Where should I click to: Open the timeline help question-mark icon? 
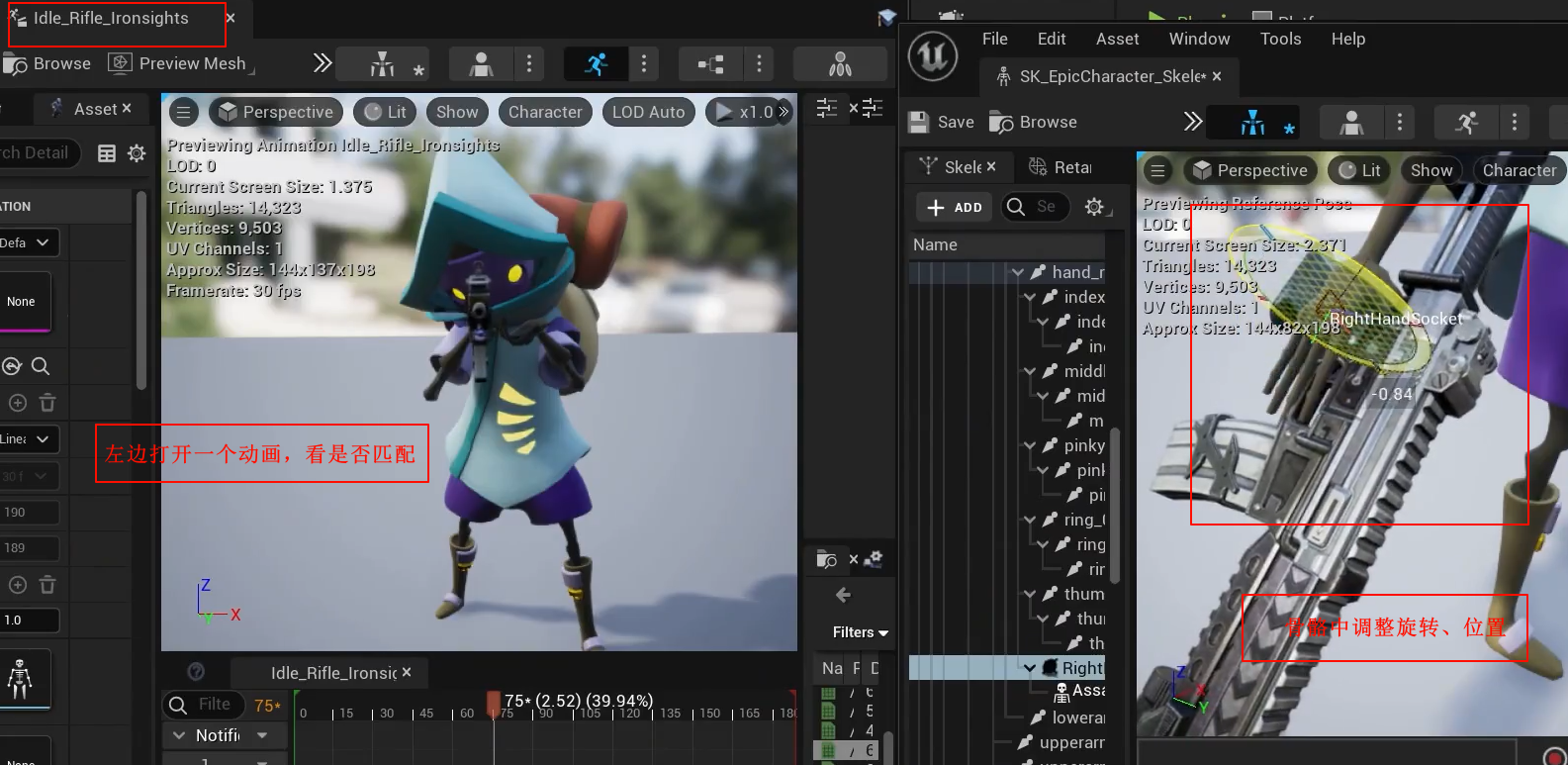[196, 671]
